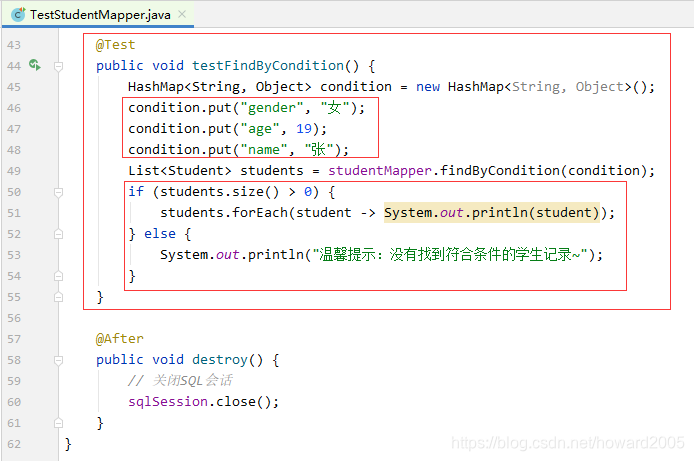This screenshot has height=461, width=694.
Task: Click line number 43 in the gutter
Action: tap(14, 45)
